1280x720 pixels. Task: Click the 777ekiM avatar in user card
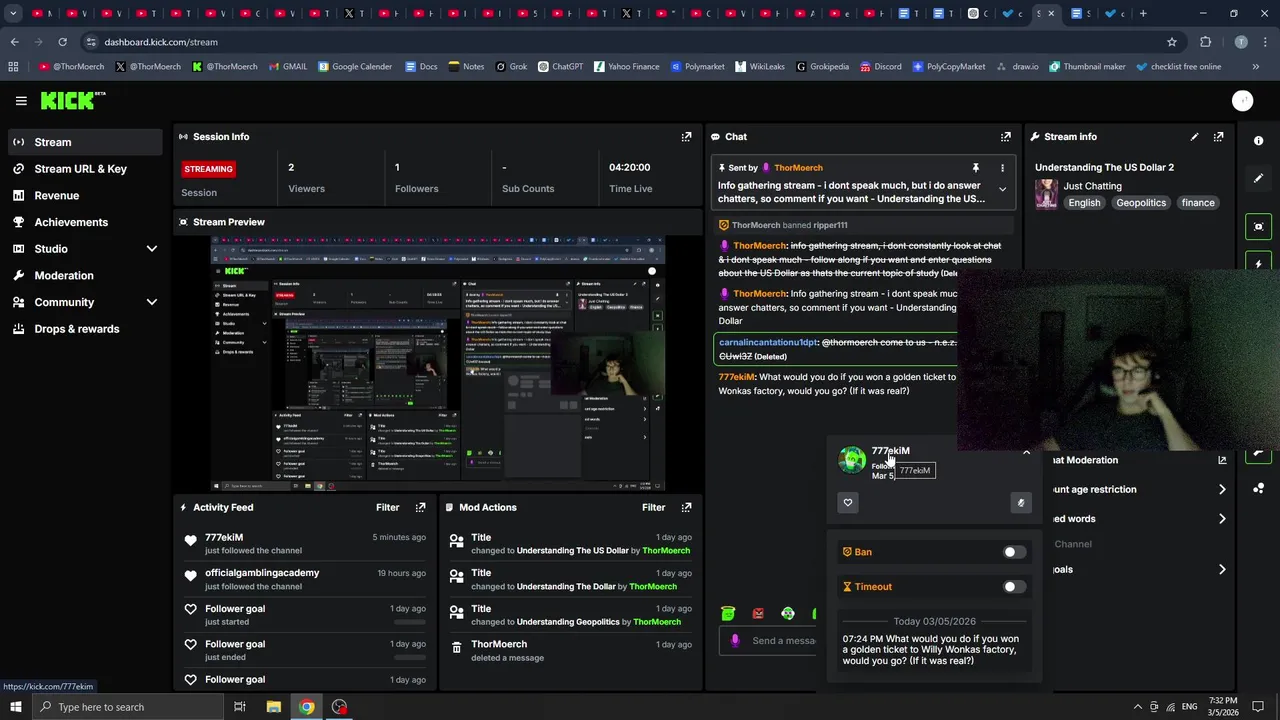(852, 459)
